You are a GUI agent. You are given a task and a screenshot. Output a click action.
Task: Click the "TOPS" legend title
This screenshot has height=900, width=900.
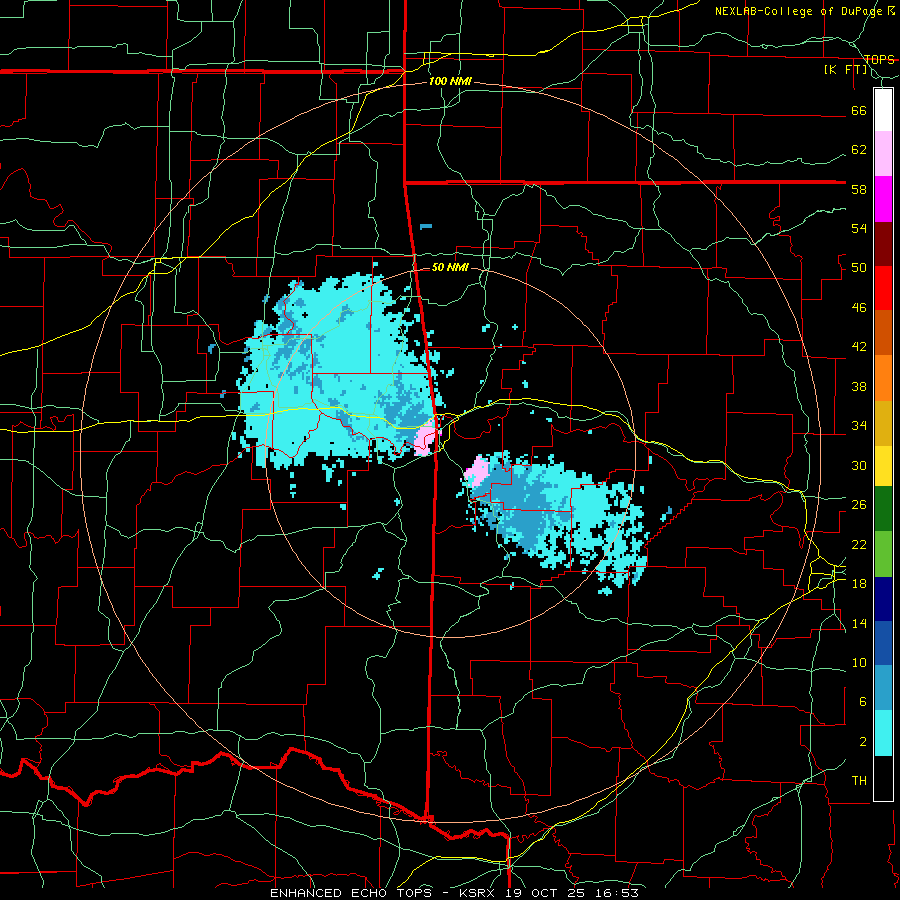point(879,60)
